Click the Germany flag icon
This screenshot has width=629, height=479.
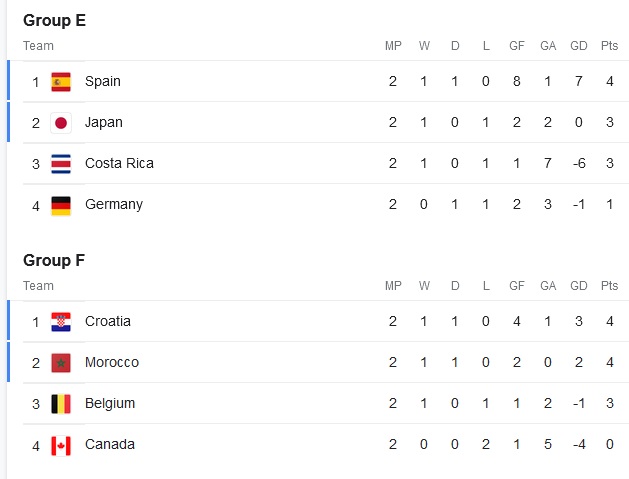click(x=61, y=204)
